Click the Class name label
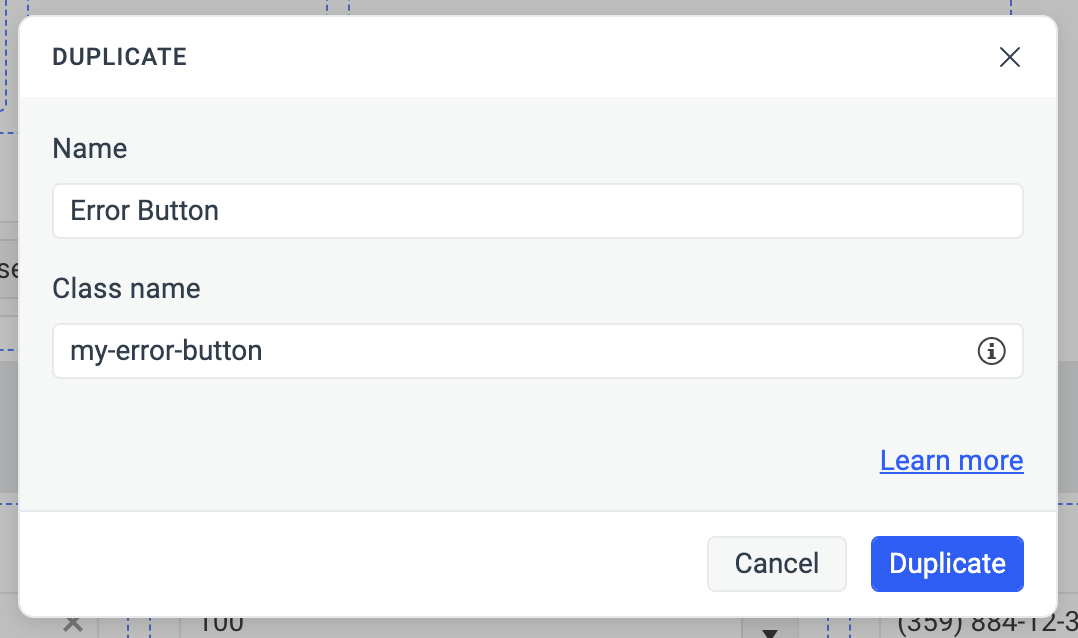Image resolution: width=1078 pixels, height=638 pixels. coord(126,288)
